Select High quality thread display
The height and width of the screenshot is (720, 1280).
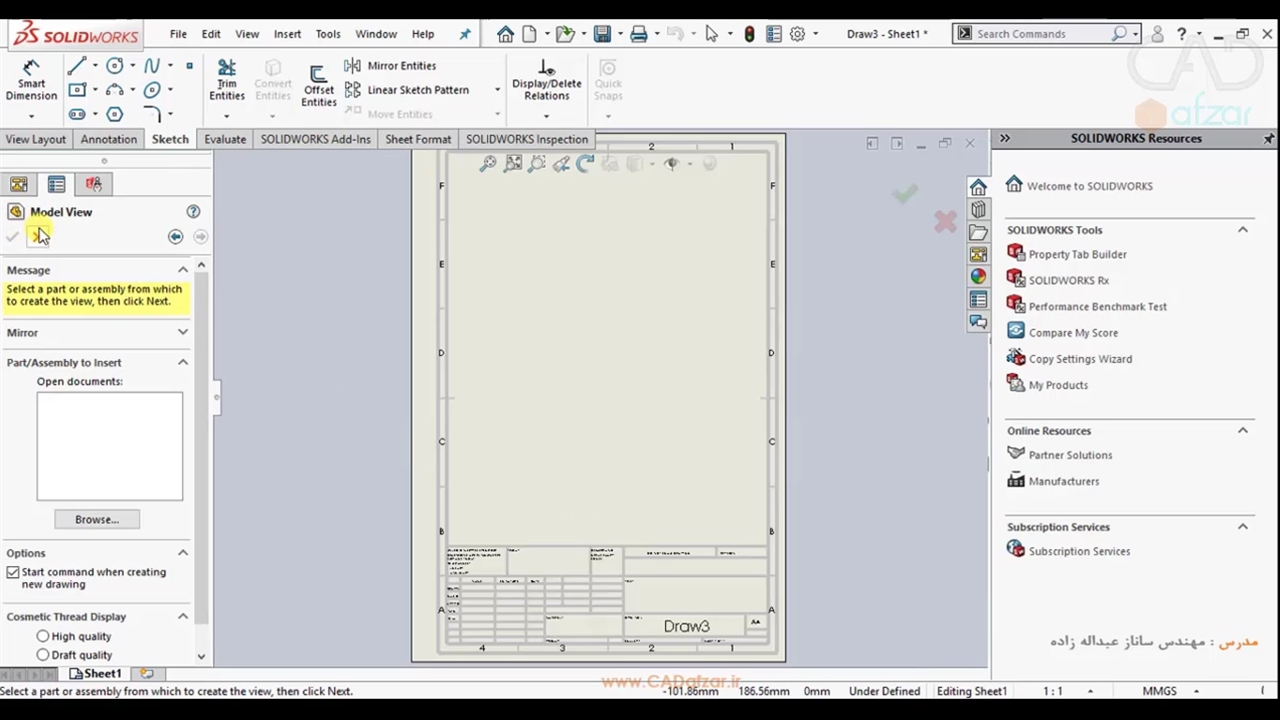coord(43,637)
